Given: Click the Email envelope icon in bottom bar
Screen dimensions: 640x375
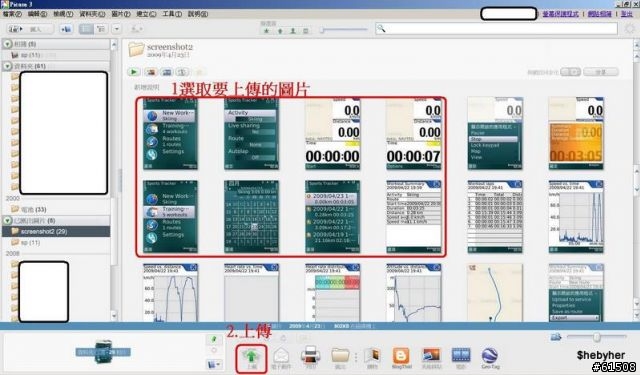Looking at the screenshot, I should pyautogui.click(x=281, y=356).
